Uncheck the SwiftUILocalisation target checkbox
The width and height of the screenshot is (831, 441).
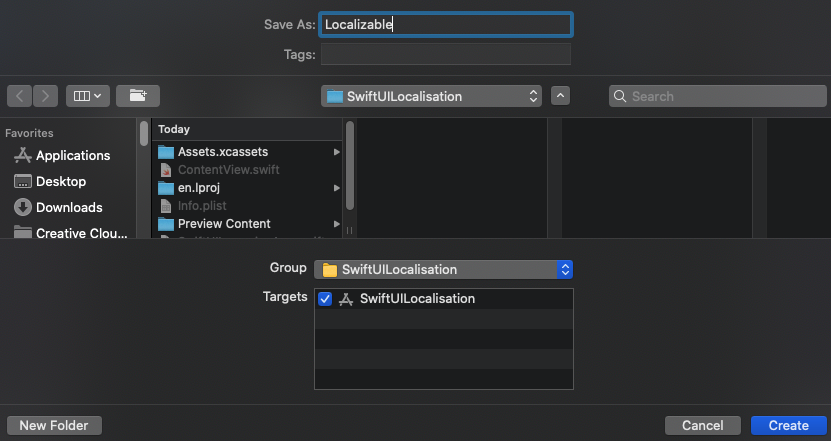pyautogui.click(x=325, y=299)
